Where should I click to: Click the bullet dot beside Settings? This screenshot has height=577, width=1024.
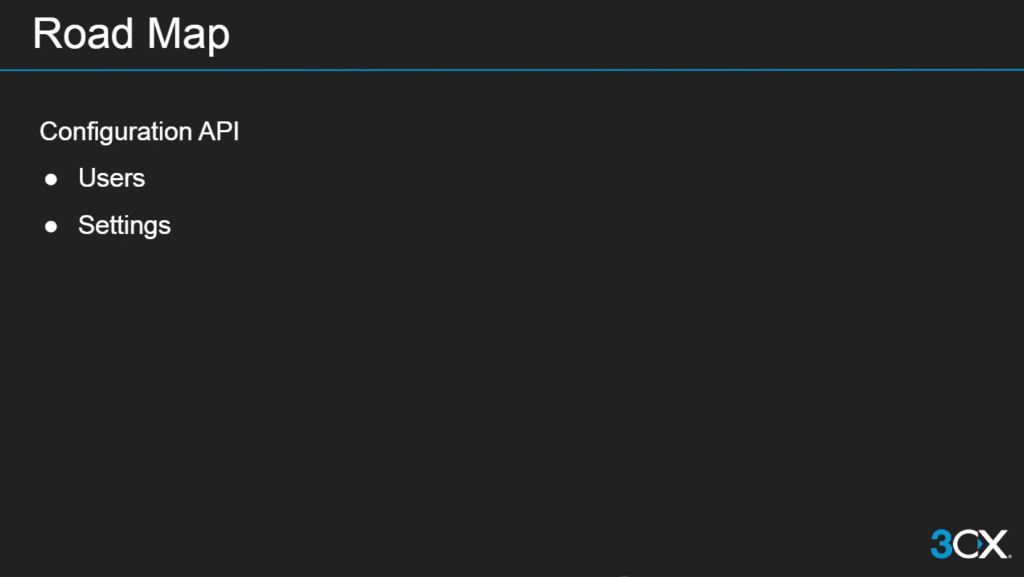click(51, 226)
